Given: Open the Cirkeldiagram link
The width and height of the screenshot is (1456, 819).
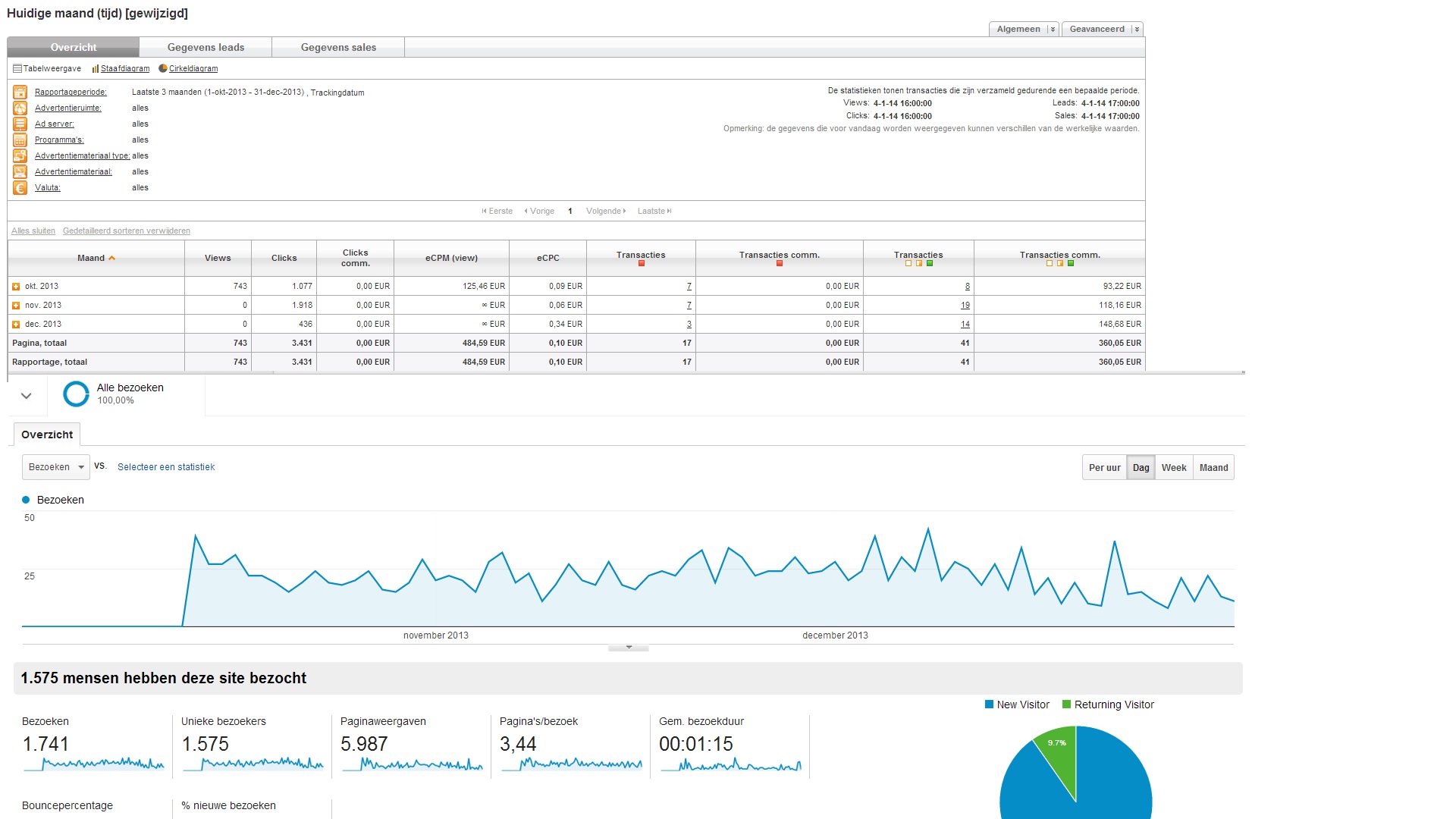Looking at the screenshot, I should pyautogui.click(x=193, y=69).
